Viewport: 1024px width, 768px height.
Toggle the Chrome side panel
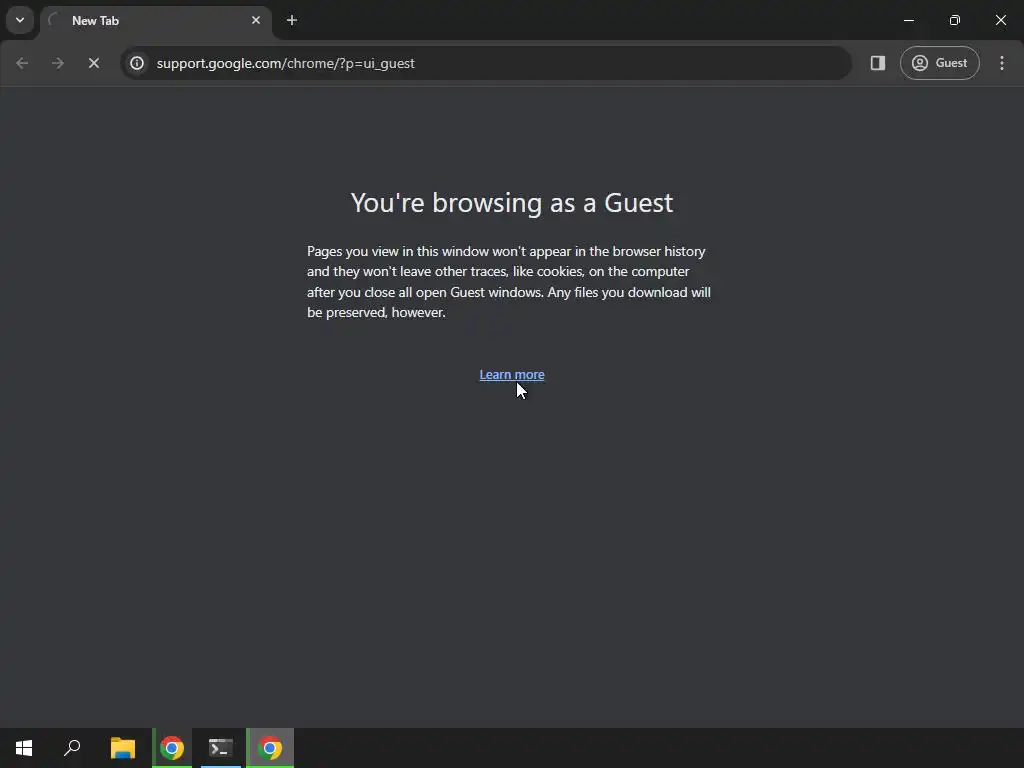click(x=878, y=63)
